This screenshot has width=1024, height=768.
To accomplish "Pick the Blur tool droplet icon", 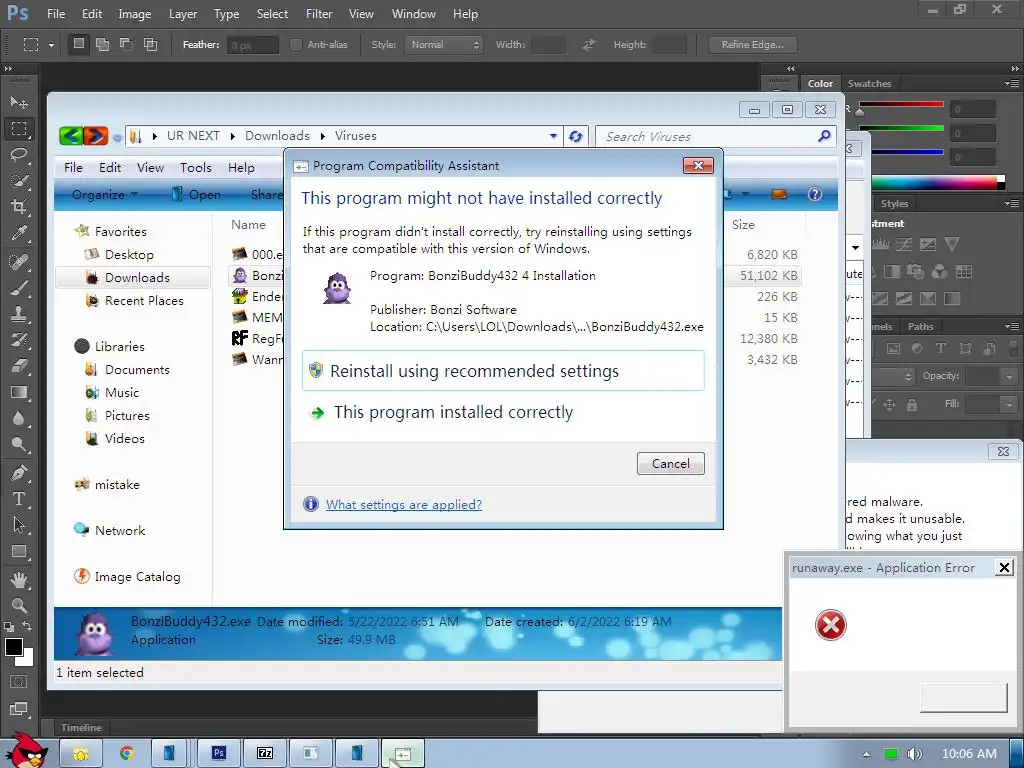I will click(x=19, y=419).
